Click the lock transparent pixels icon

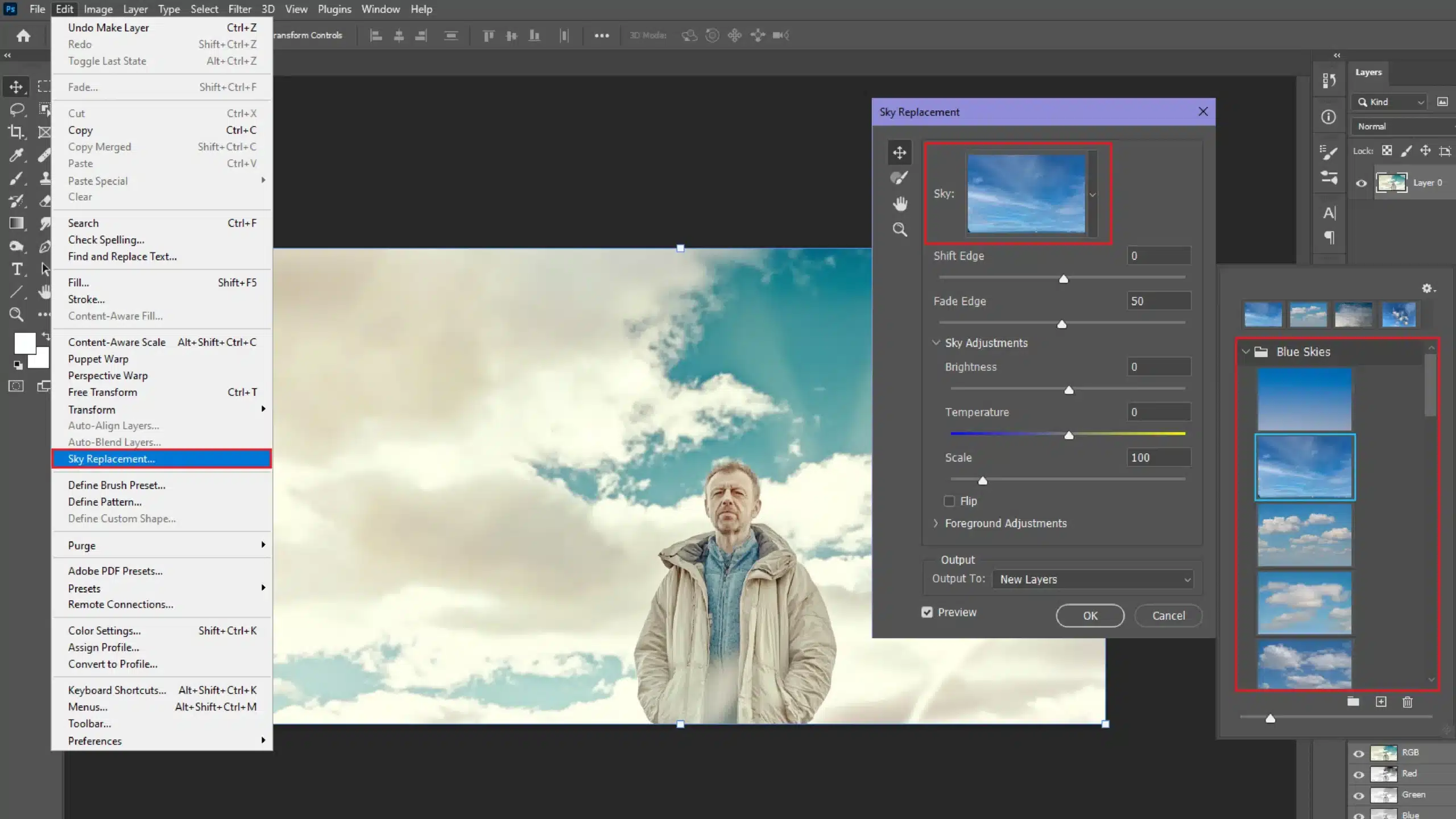pos(1387,151)
